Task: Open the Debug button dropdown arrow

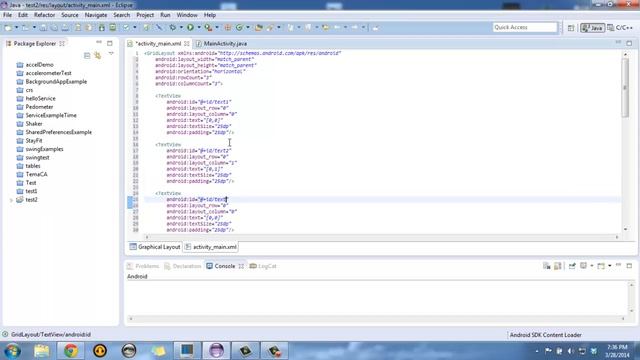Action: click(x=181, y=27)
